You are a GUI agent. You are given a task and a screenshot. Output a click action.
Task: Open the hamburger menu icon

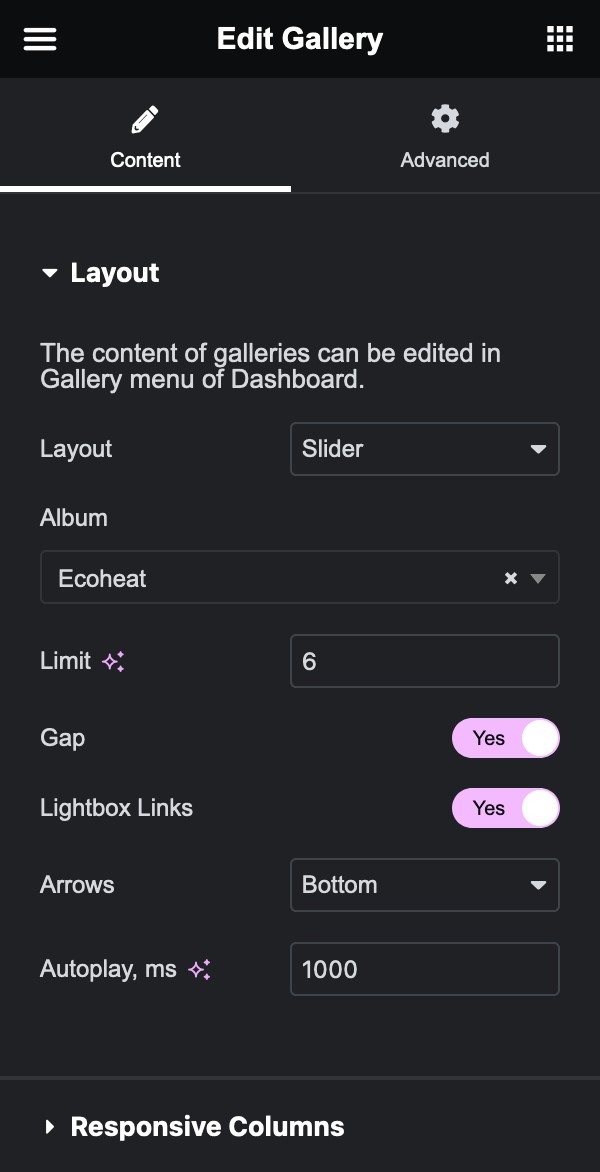pos(40,39)
